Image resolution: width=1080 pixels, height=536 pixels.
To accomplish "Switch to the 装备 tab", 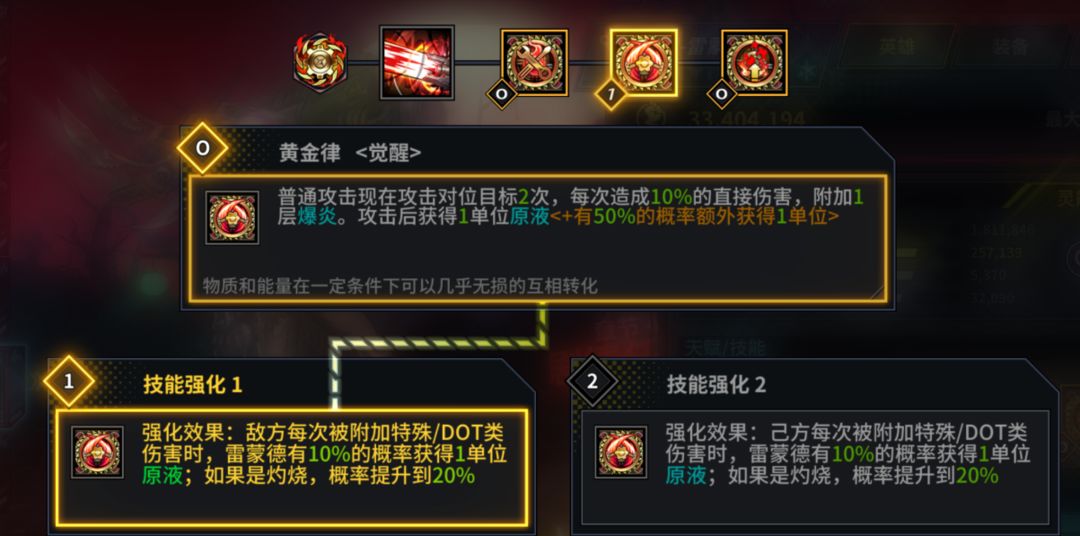I will pos(1009,46).
